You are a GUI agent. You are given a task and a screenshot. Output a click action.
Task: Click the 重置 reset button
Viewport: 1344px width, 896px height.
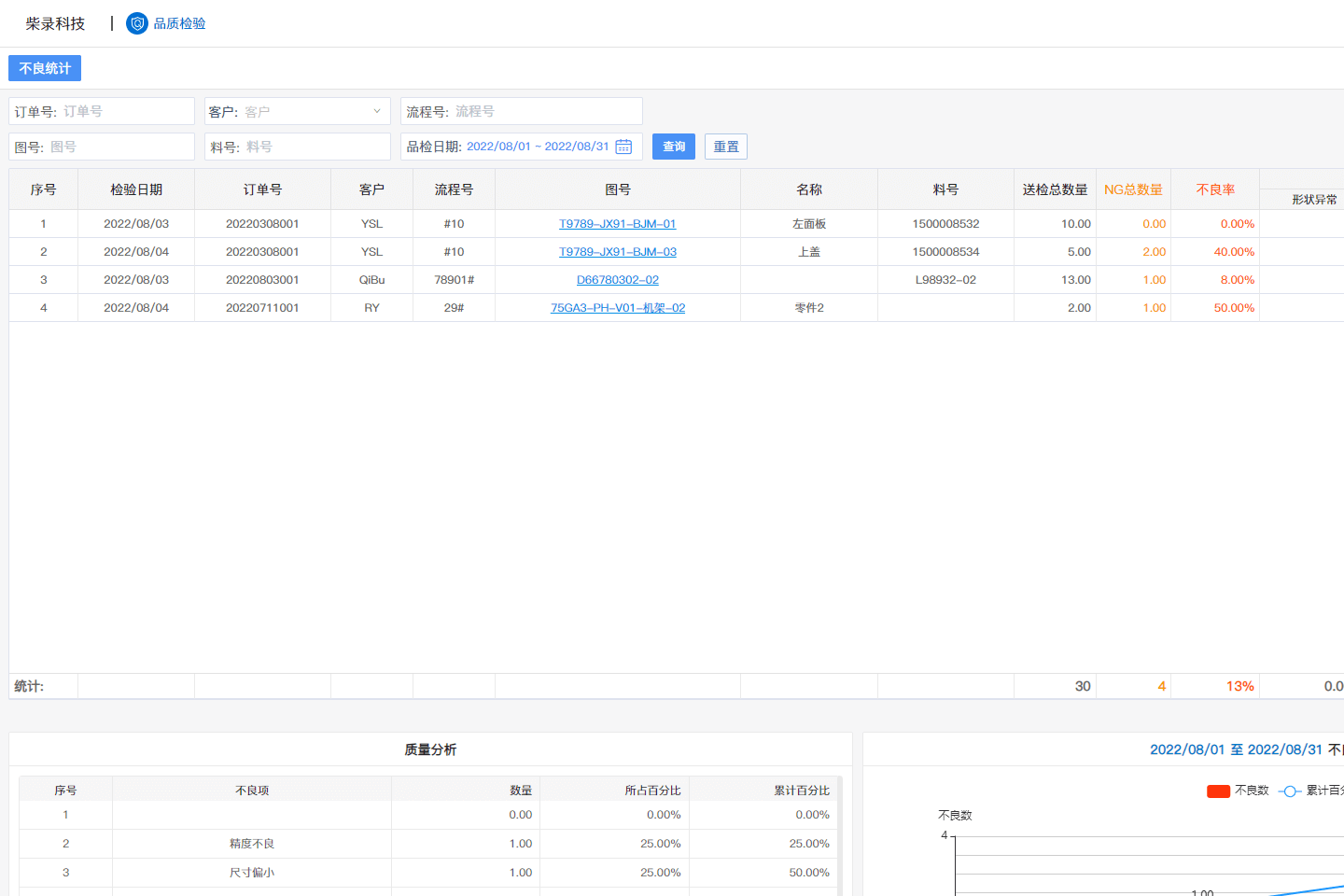[x=726, y=147]
